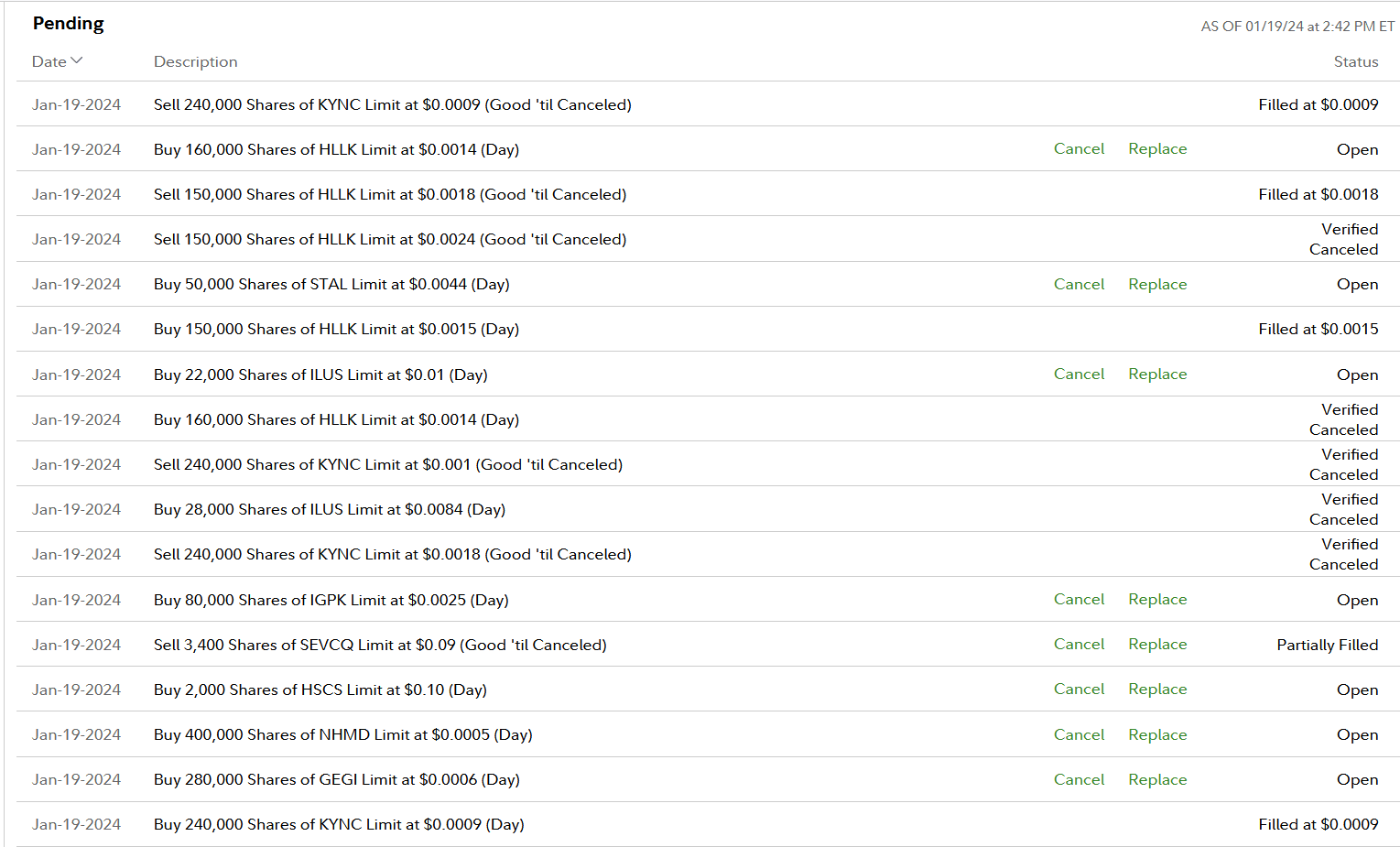
Task: Click the Status column header
Action: [1355, 61]
